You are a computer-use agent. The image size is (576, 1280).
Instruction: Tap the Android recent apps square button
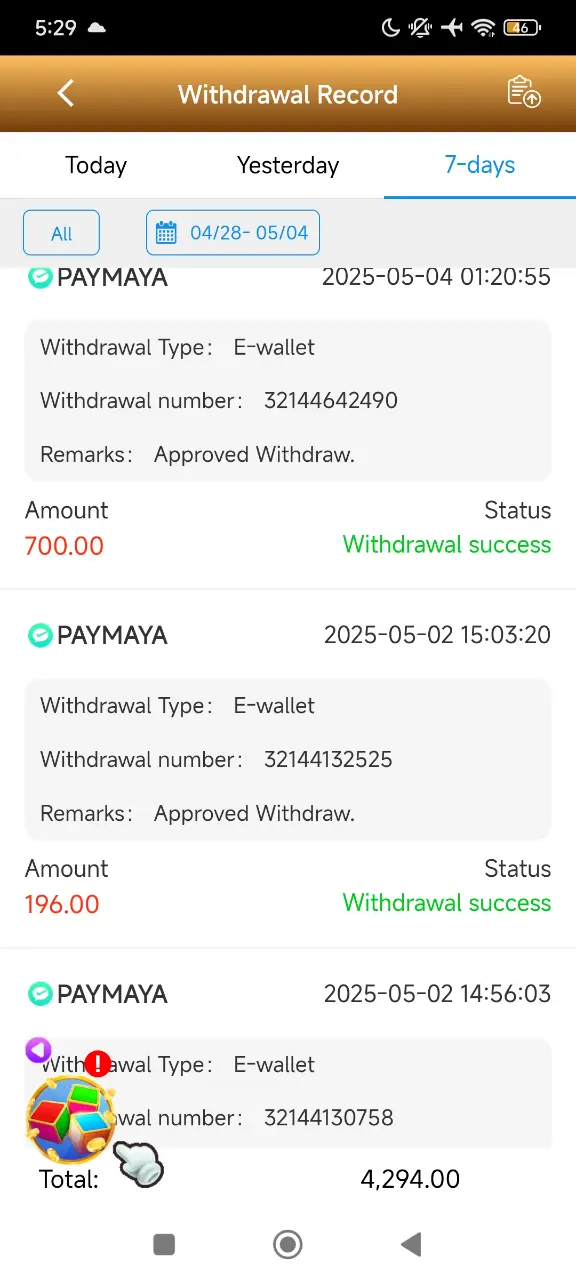(x=164, y=1244)
